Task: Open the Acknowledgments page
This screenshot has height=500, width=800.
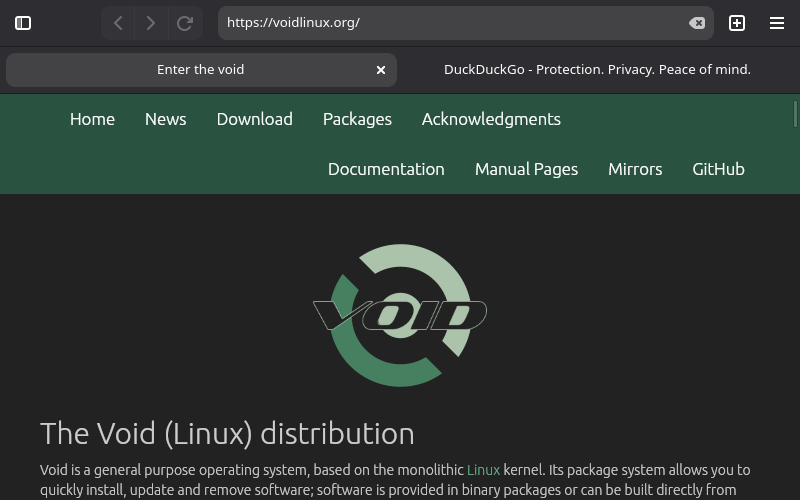Action: tap(491, 119)
